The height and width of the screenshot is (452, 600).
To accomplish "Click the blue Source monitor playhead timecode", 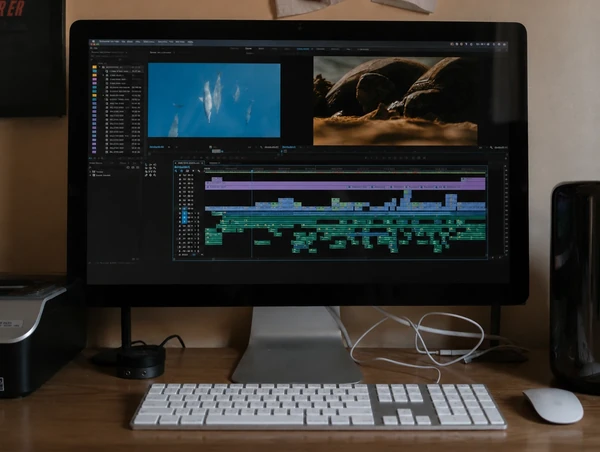I will pyautogui.click(x=157, y=147).
